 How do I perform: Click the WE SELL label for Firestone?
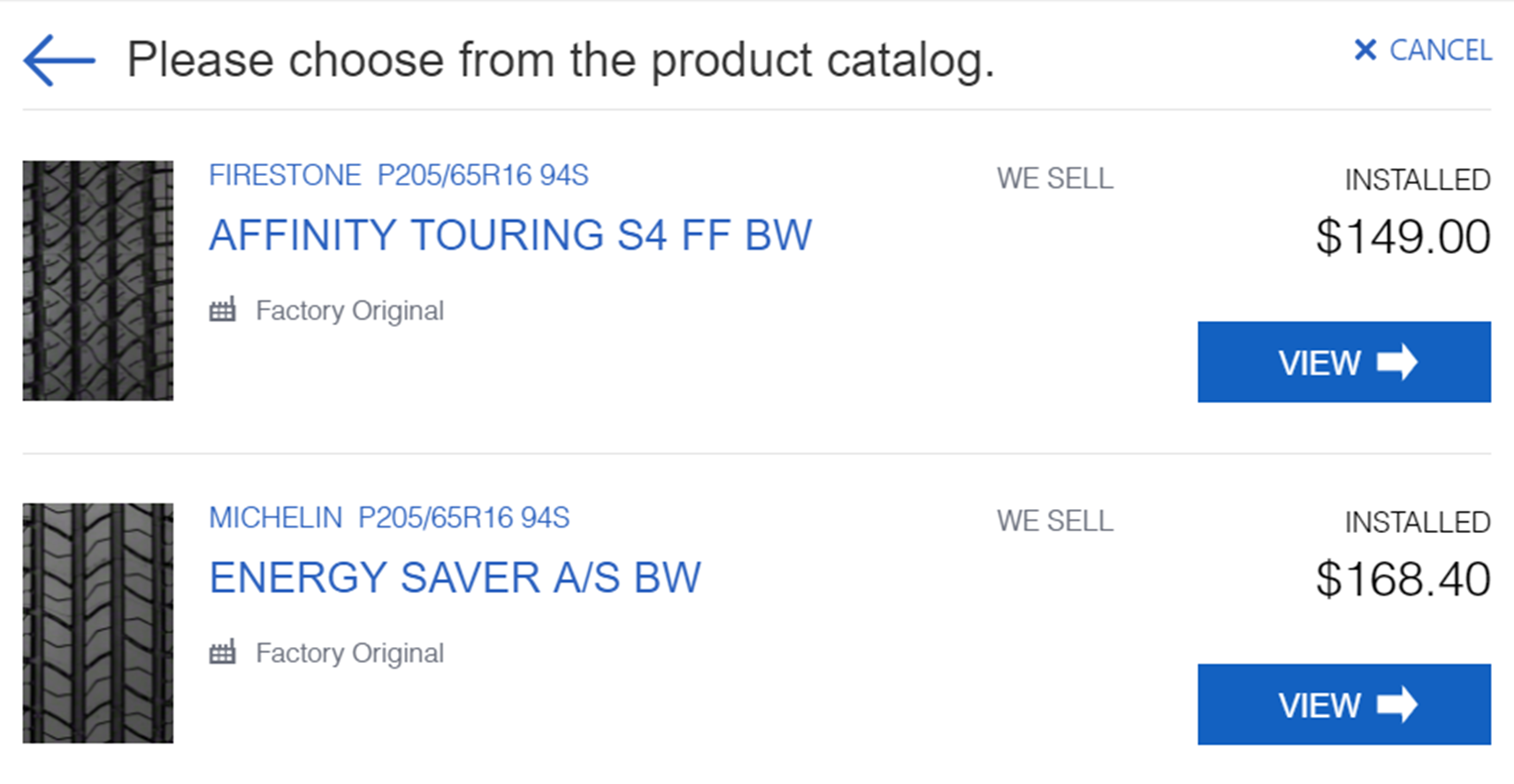pyautogui.click(x=1054, y=179)
